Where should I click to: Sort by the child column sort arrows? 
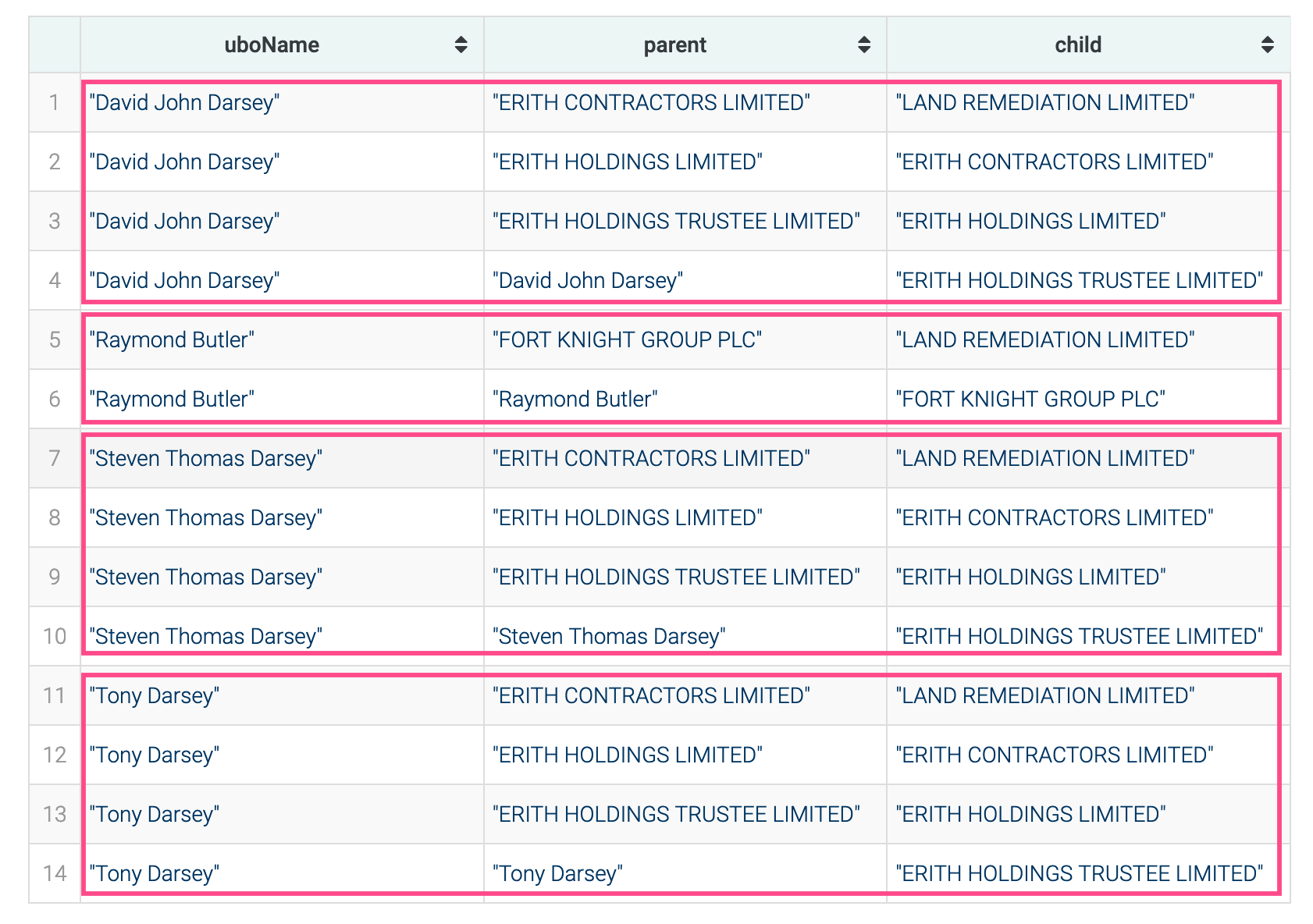(x=1267, y=45)
